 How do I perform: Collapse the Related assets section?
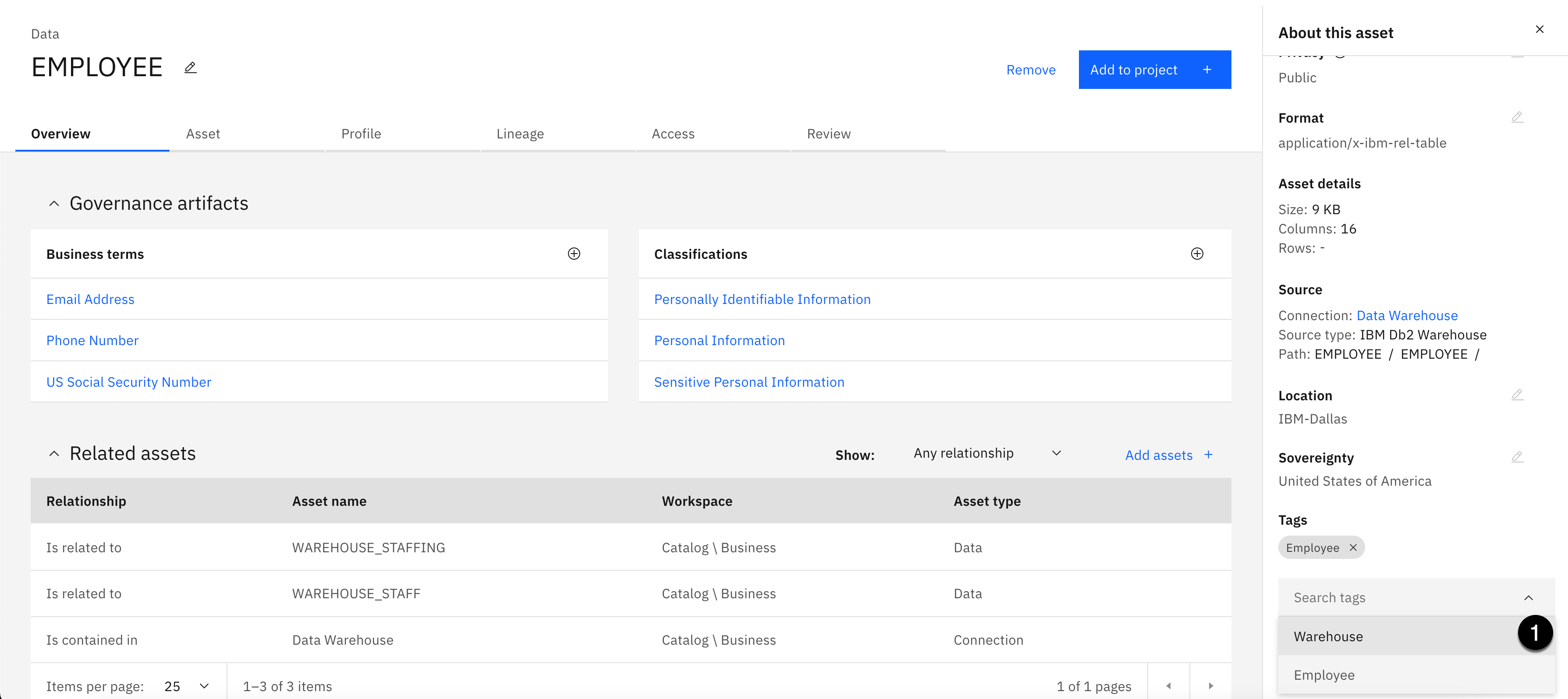pyautogui.click(x=54, y=454)
